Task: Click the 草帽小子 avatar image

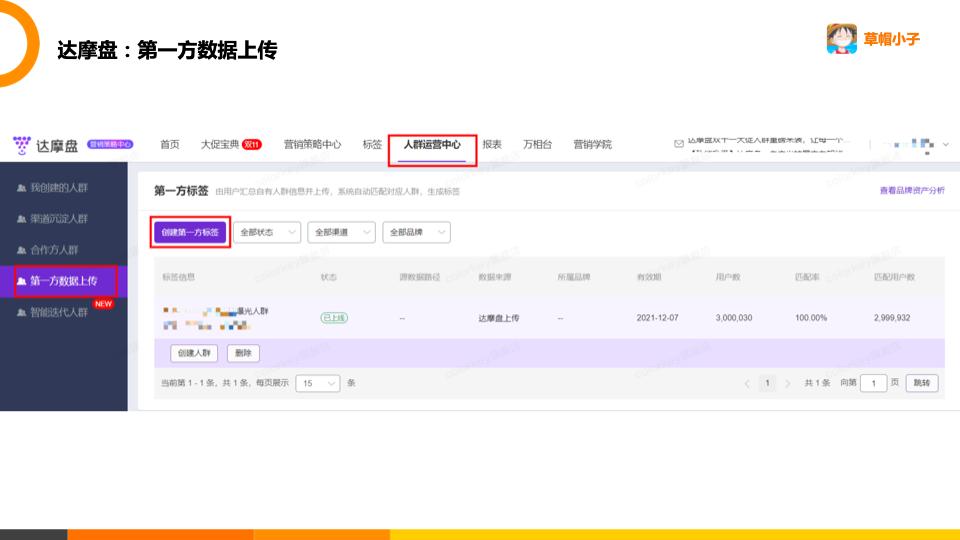Action: click(842, 39)
